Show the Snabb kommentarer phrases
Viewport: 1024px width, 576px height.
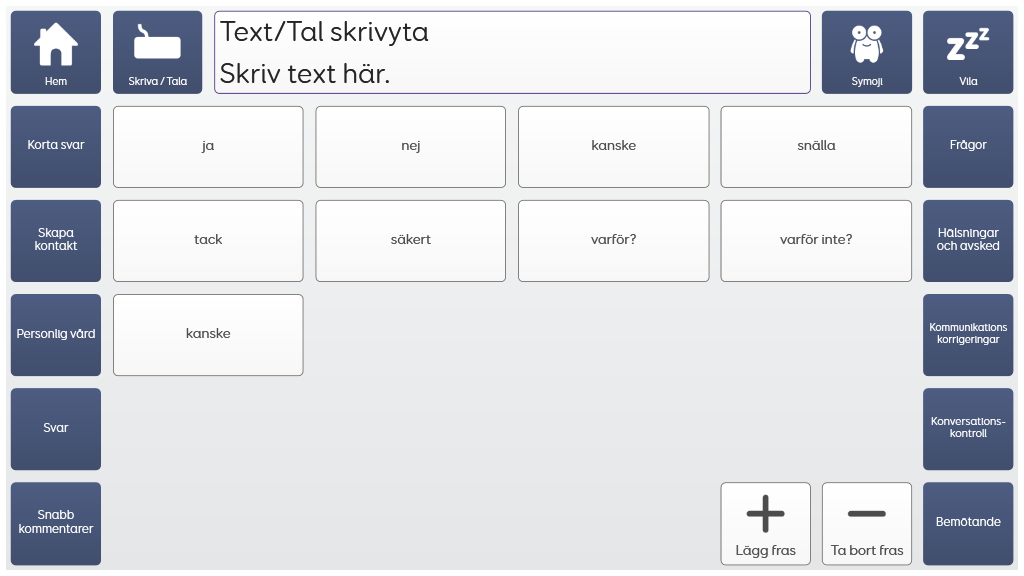pos(56,523)
